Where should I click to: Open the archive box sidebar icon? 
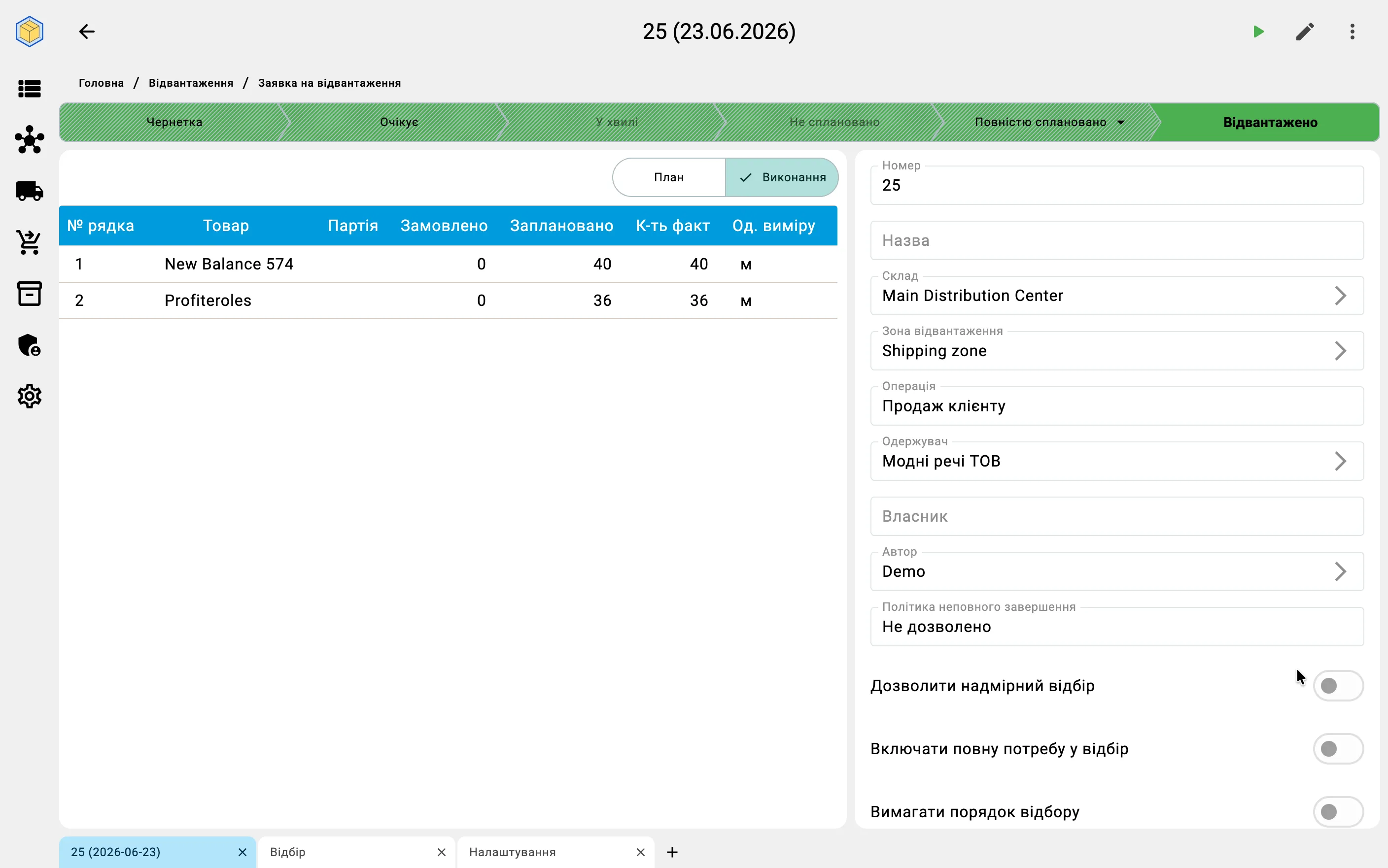point(29,293)
